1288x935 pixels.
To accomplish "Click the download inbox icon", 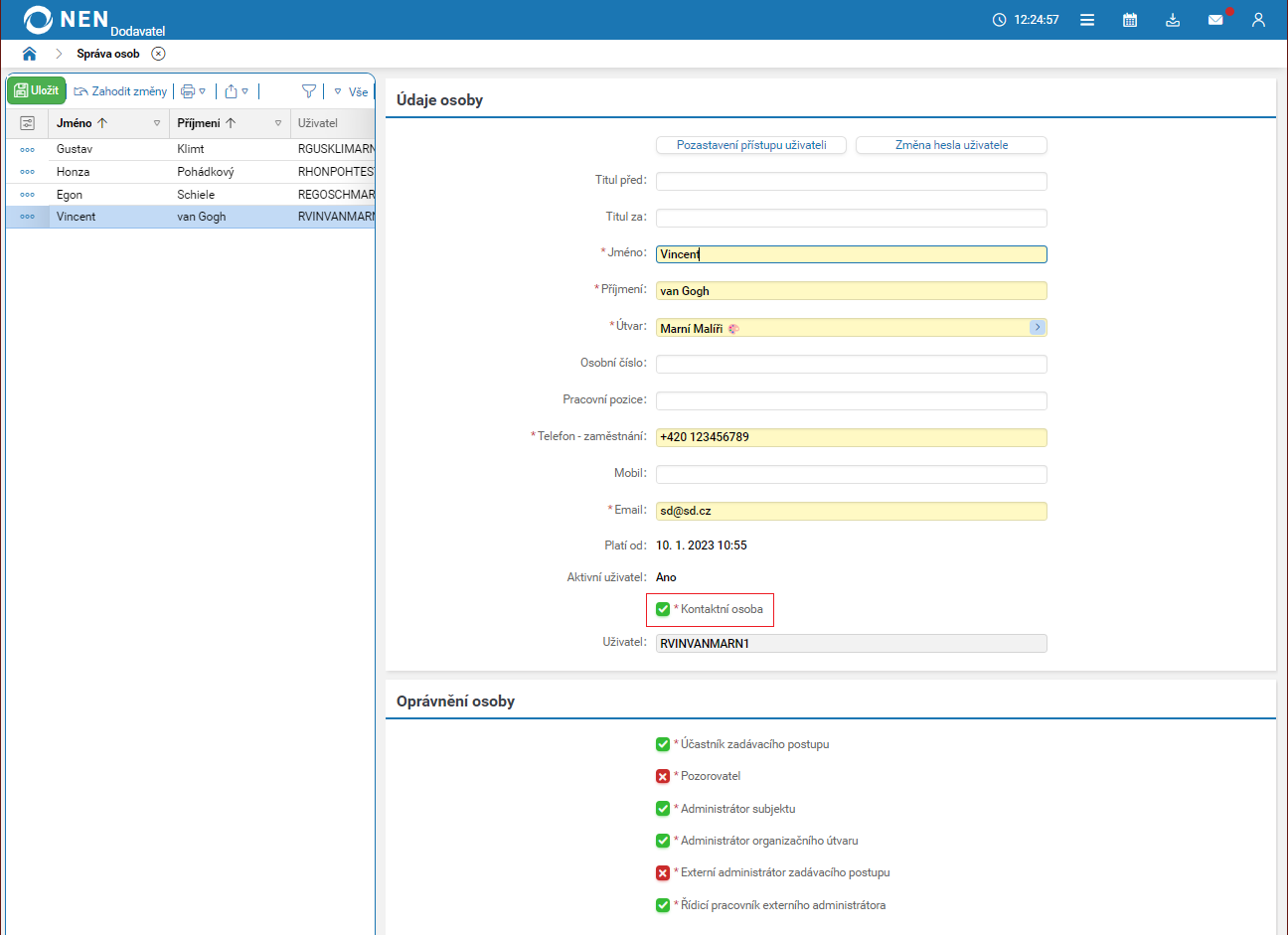I will point(1173,20).
